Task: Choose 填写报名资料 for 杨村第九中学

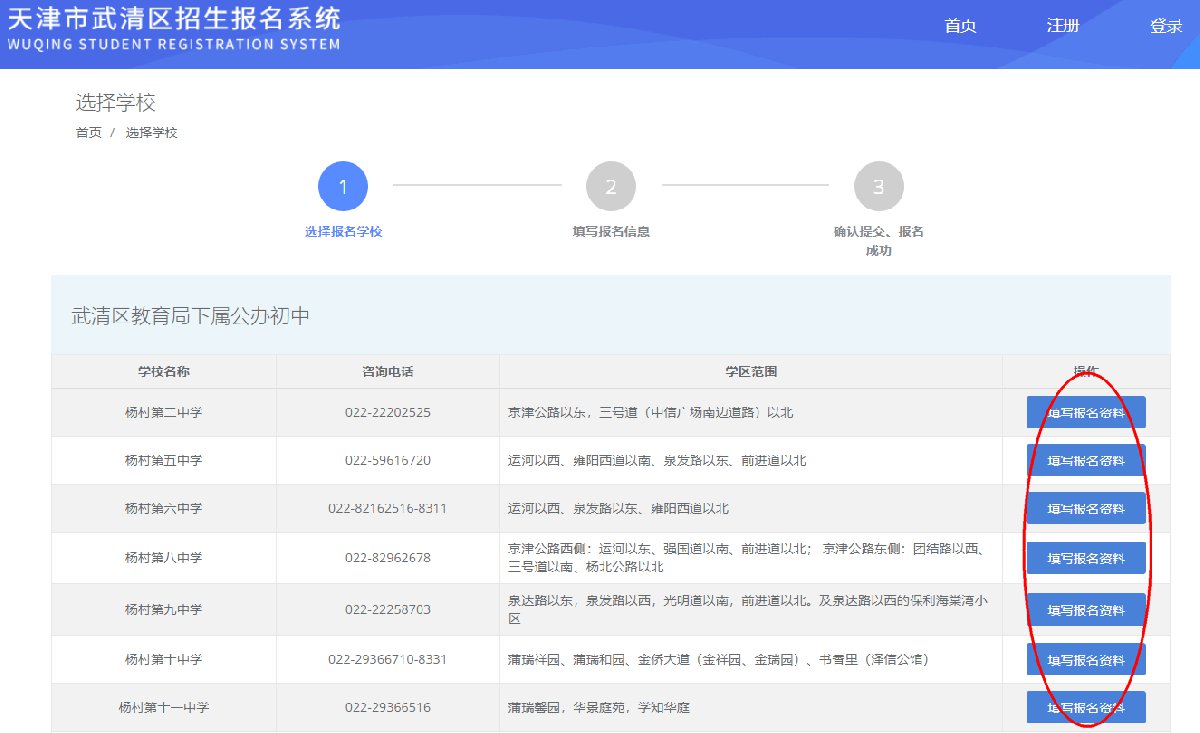Action: tap(1086, 610)
